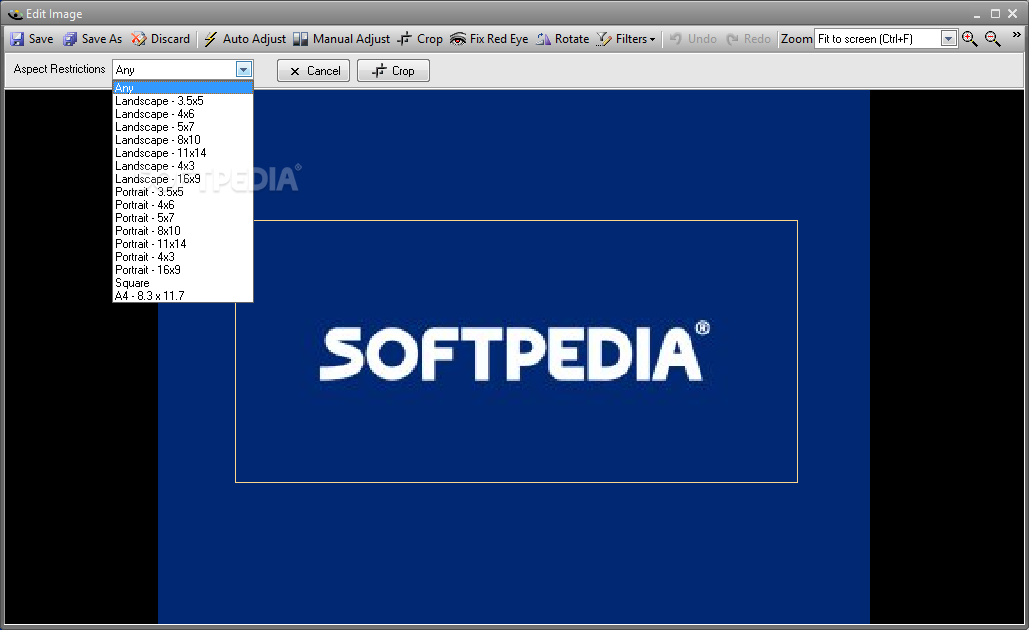Close the Edit Image window

click(x=1013, y=14)
